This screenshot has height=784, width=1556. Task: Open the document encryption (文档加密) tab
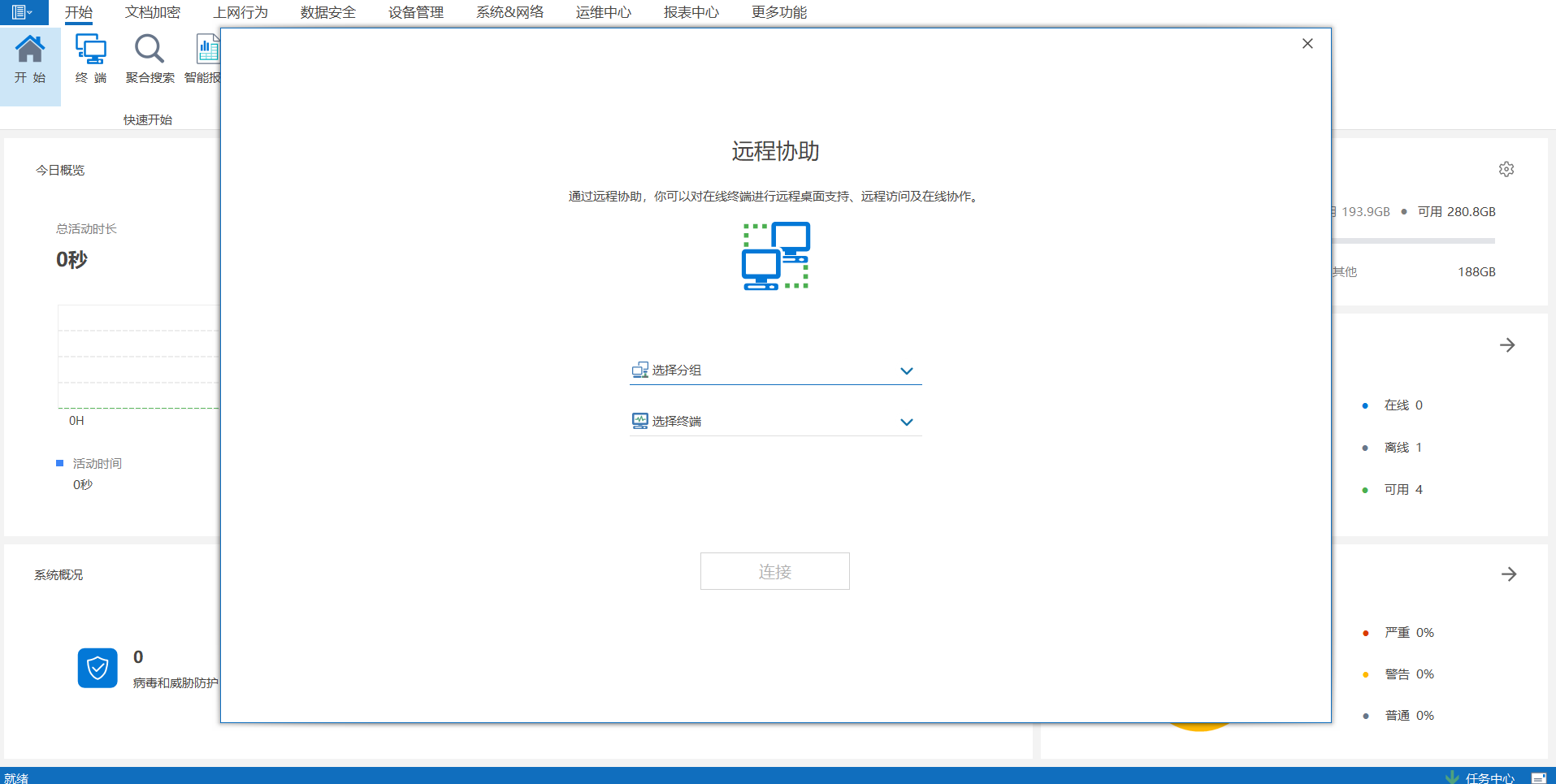(153, 12)
